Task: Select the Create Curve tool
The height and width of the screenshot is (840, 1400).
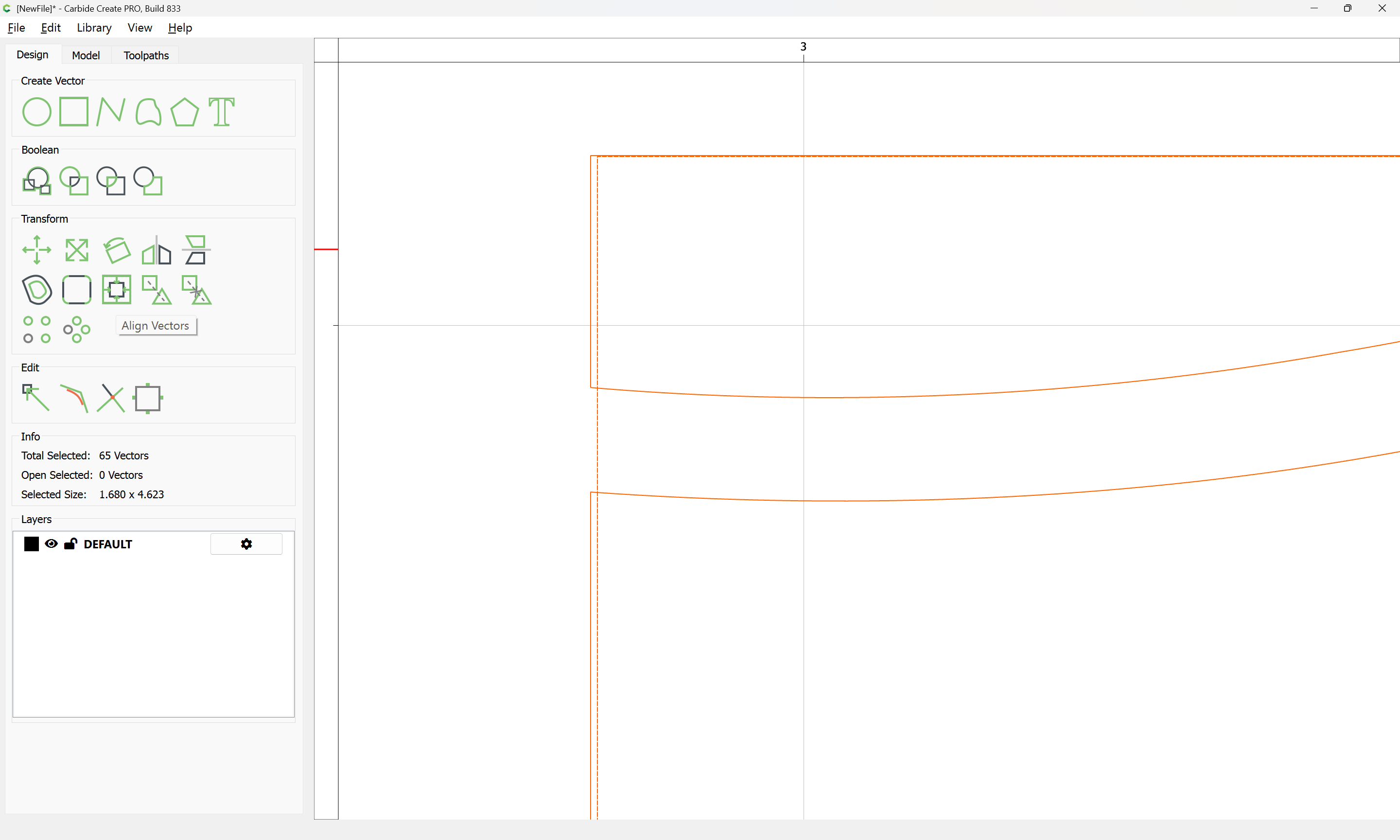Action: click(x=148, y=111)
